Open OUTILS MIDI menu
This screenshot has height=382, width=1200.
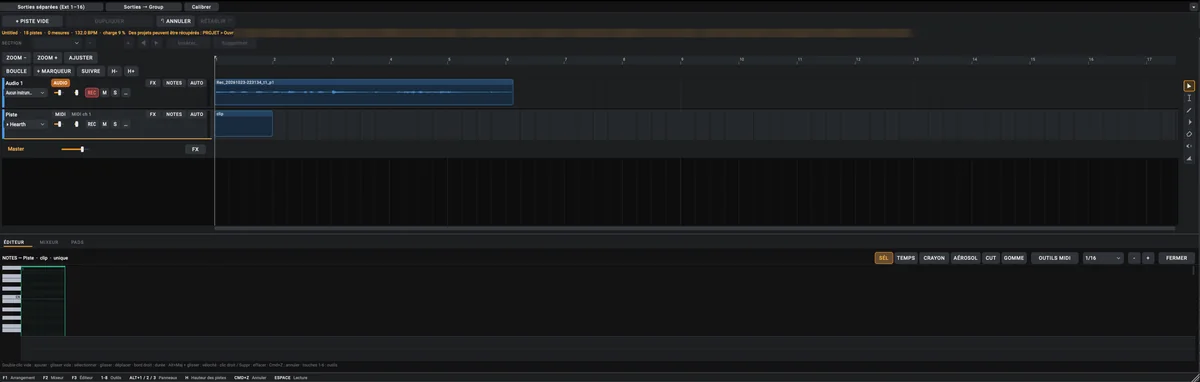(x=1054, y=258)
